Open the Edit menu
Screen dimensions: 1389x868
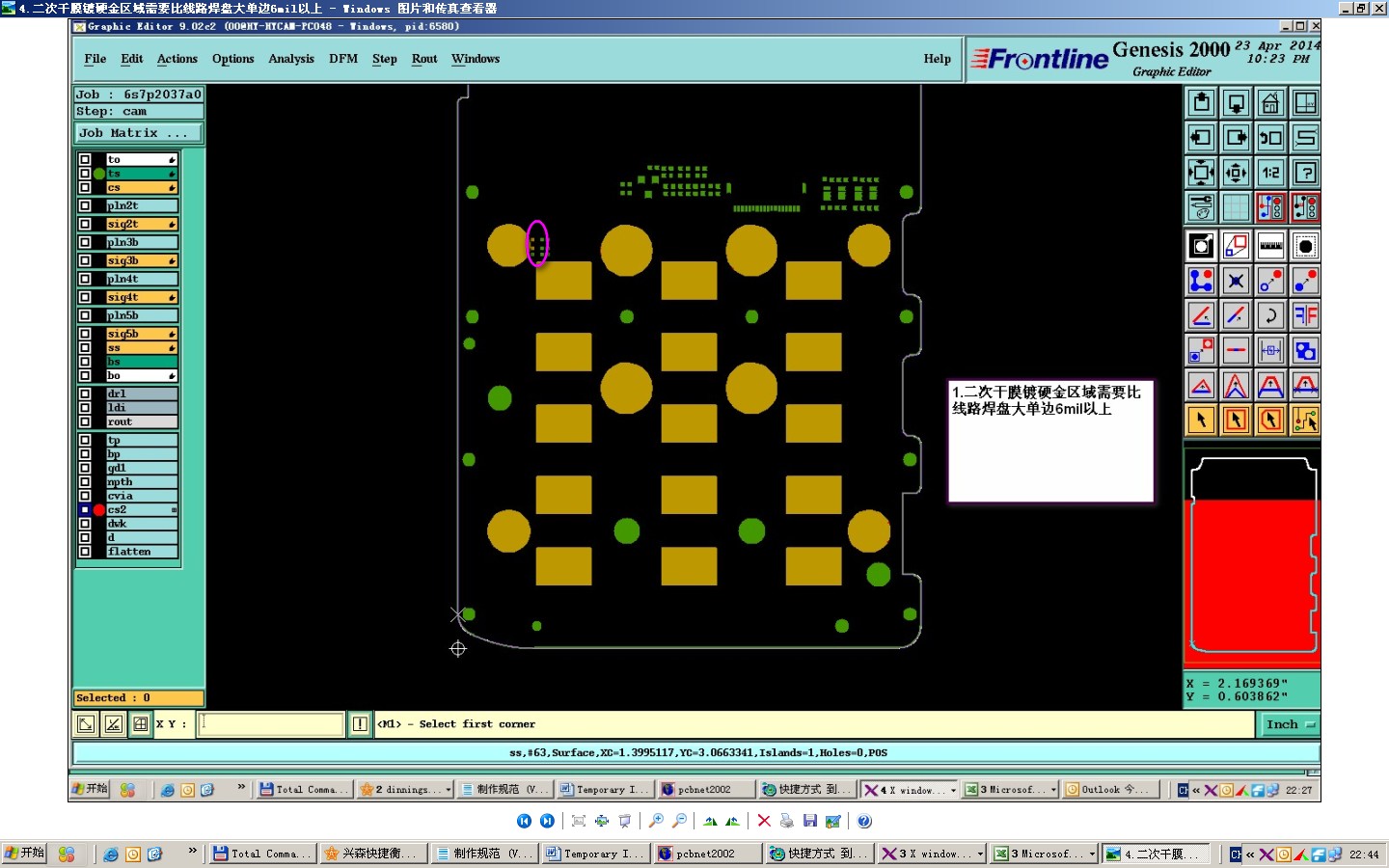[x=132, y=59]
